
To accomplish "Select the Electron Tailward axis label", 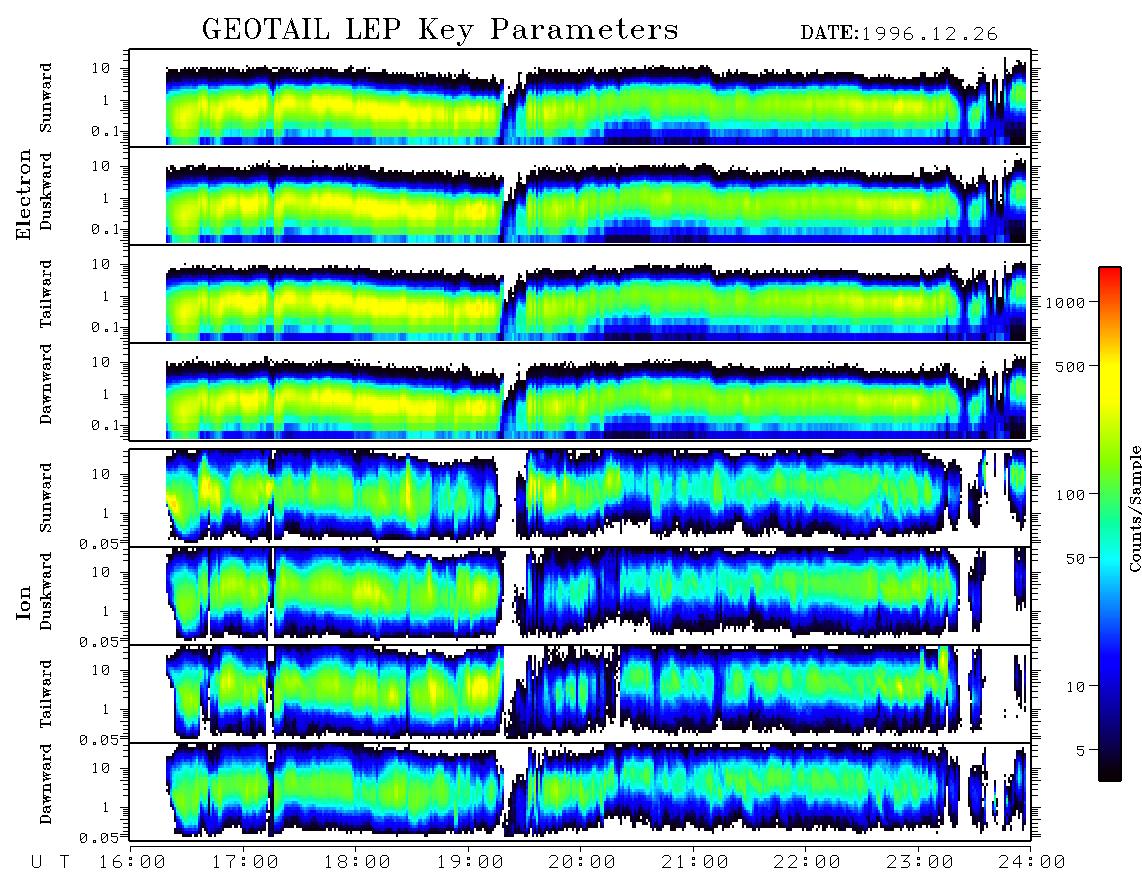I will [x=46, y=294].
